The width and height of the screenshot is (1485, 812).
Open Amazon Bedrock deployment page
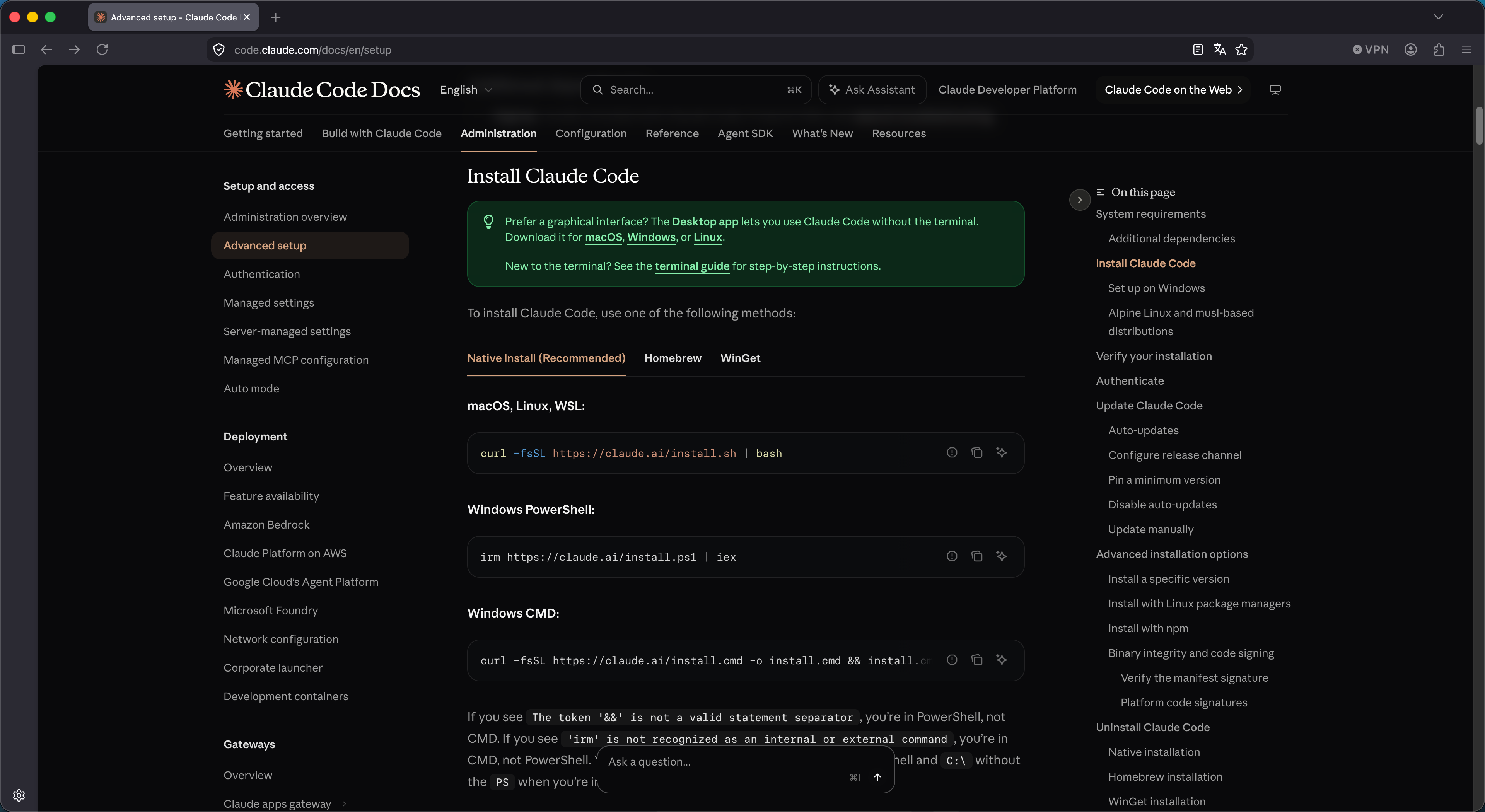click(x=266, y=524)
